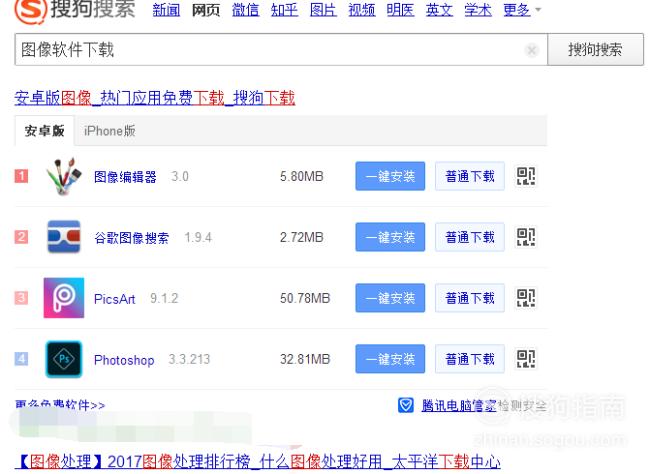Show QR code for PicsArt
This screenshot has width=650, height=474.
click(x=526, y=298)
